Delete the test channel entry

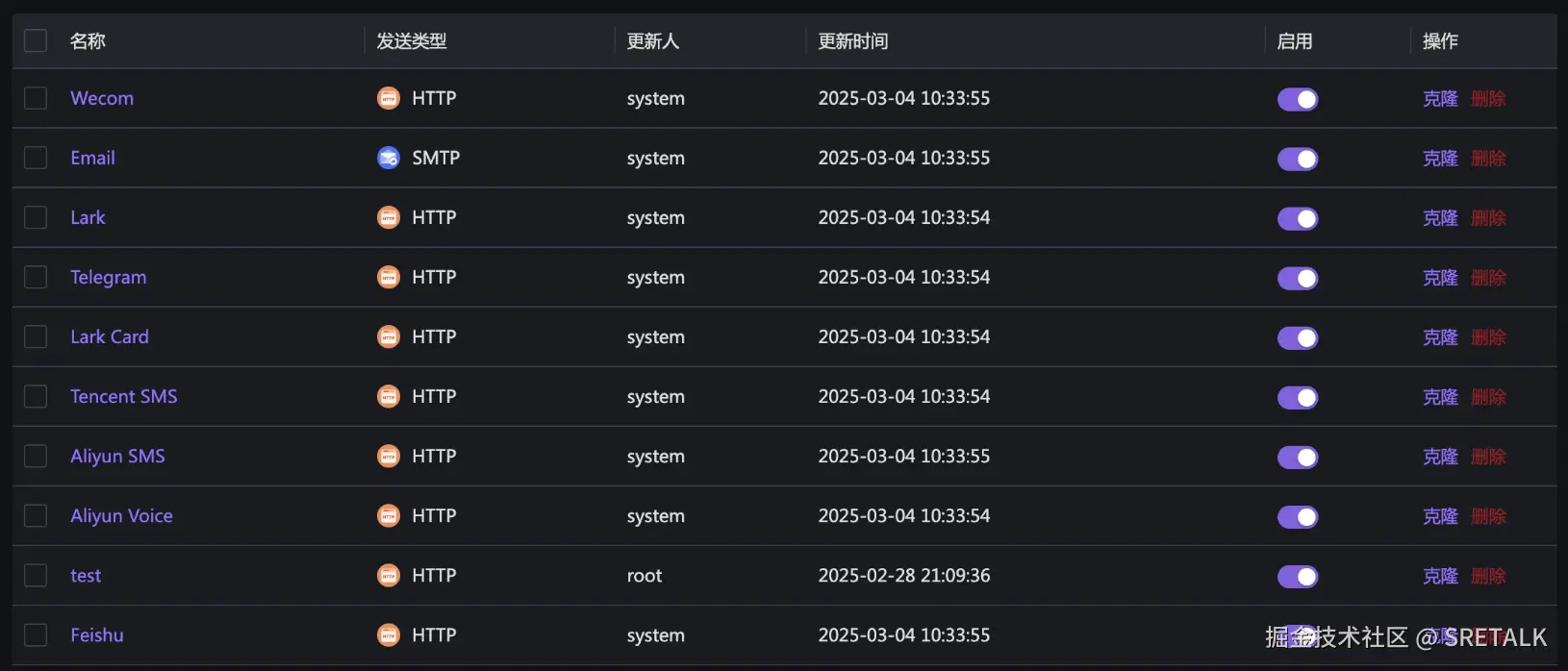click(x=1488, y=576)
